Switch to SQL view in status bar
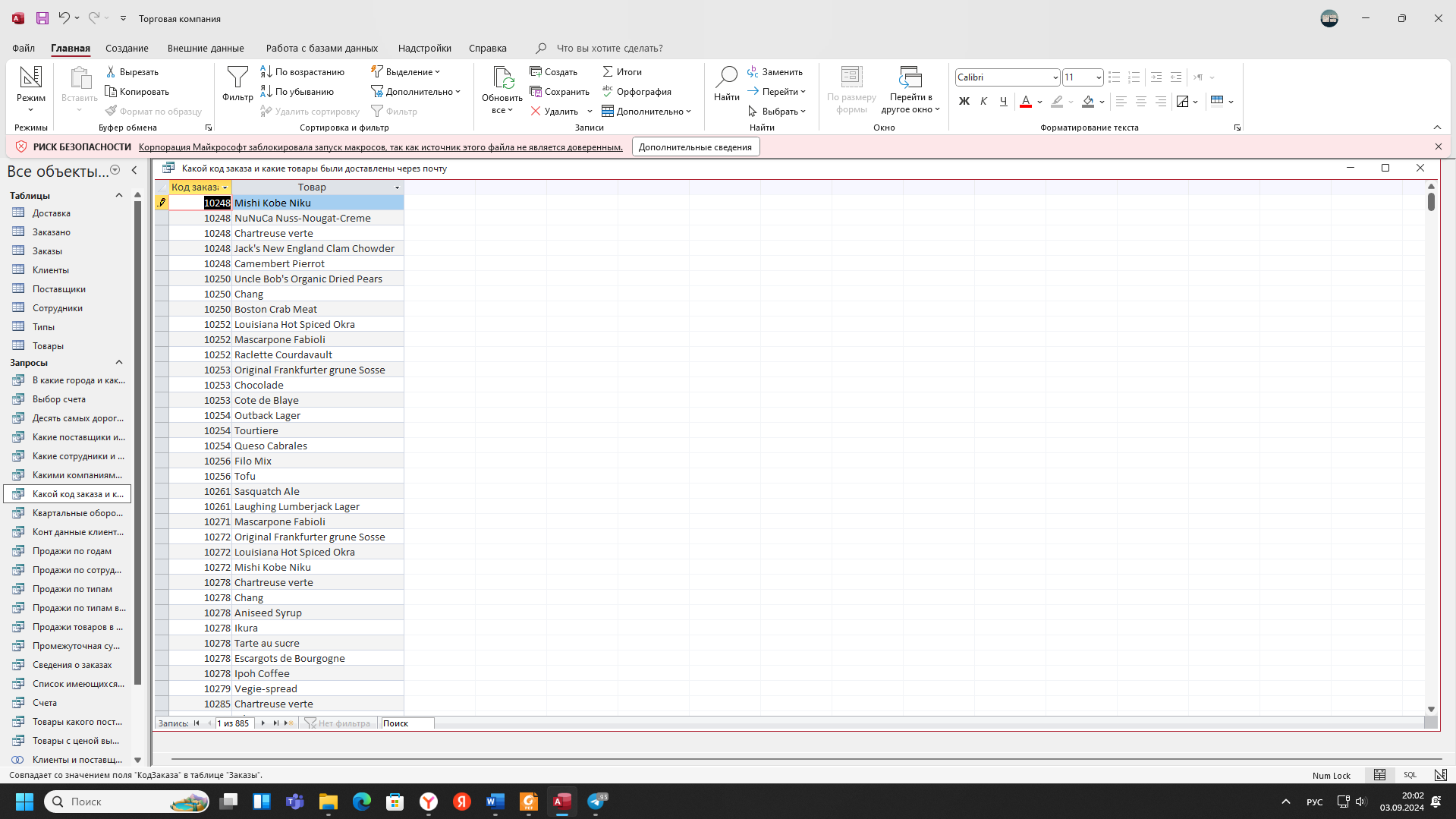Screen dimensions: 1456x819 point(1410,775)
